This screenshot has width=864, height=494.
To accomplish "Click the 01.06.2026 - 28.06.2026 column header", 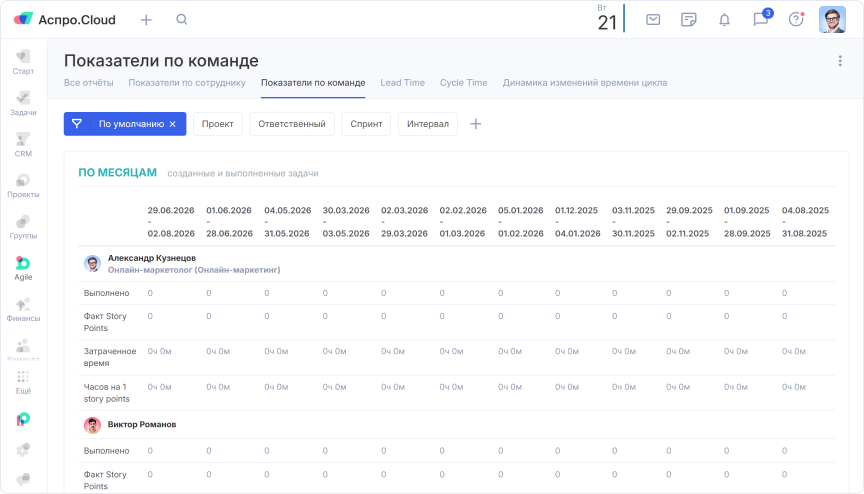I will [x=229, y=222].
